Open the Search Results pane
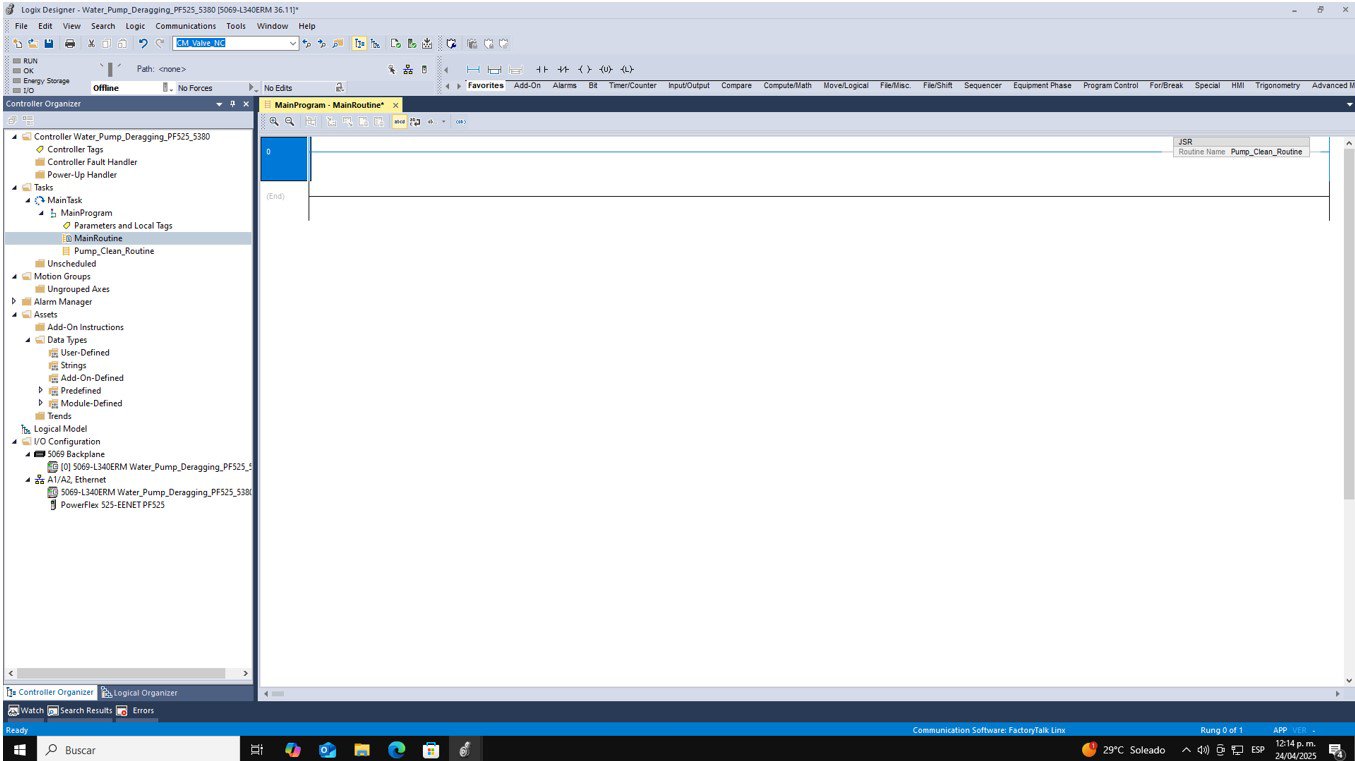Image resolution: width=1355 pixels, height=761 pixels. pyautogui.click(x=80, y=711)
